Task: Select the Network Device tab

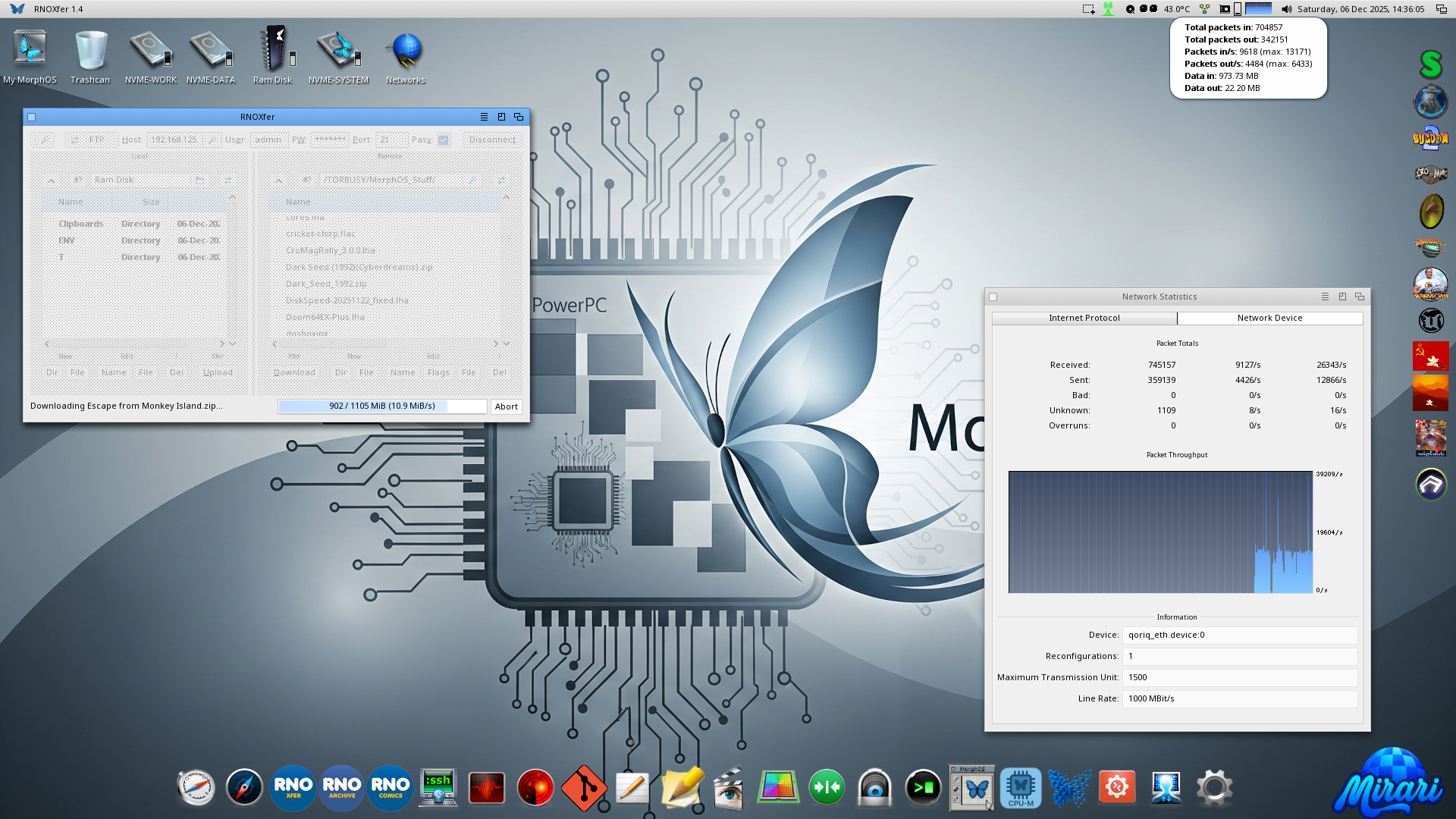Action: (x=1269, y=318)
